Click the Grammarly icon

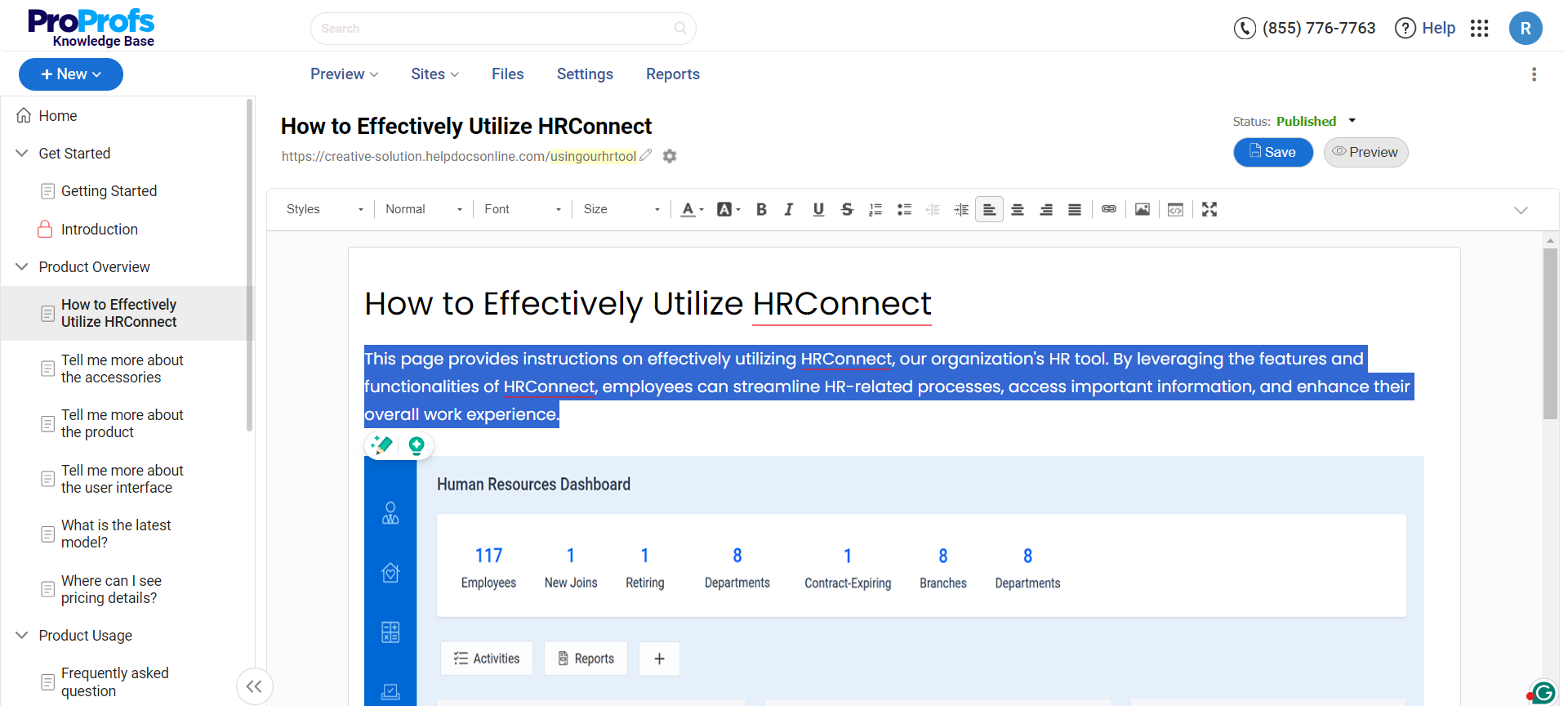1543,693
